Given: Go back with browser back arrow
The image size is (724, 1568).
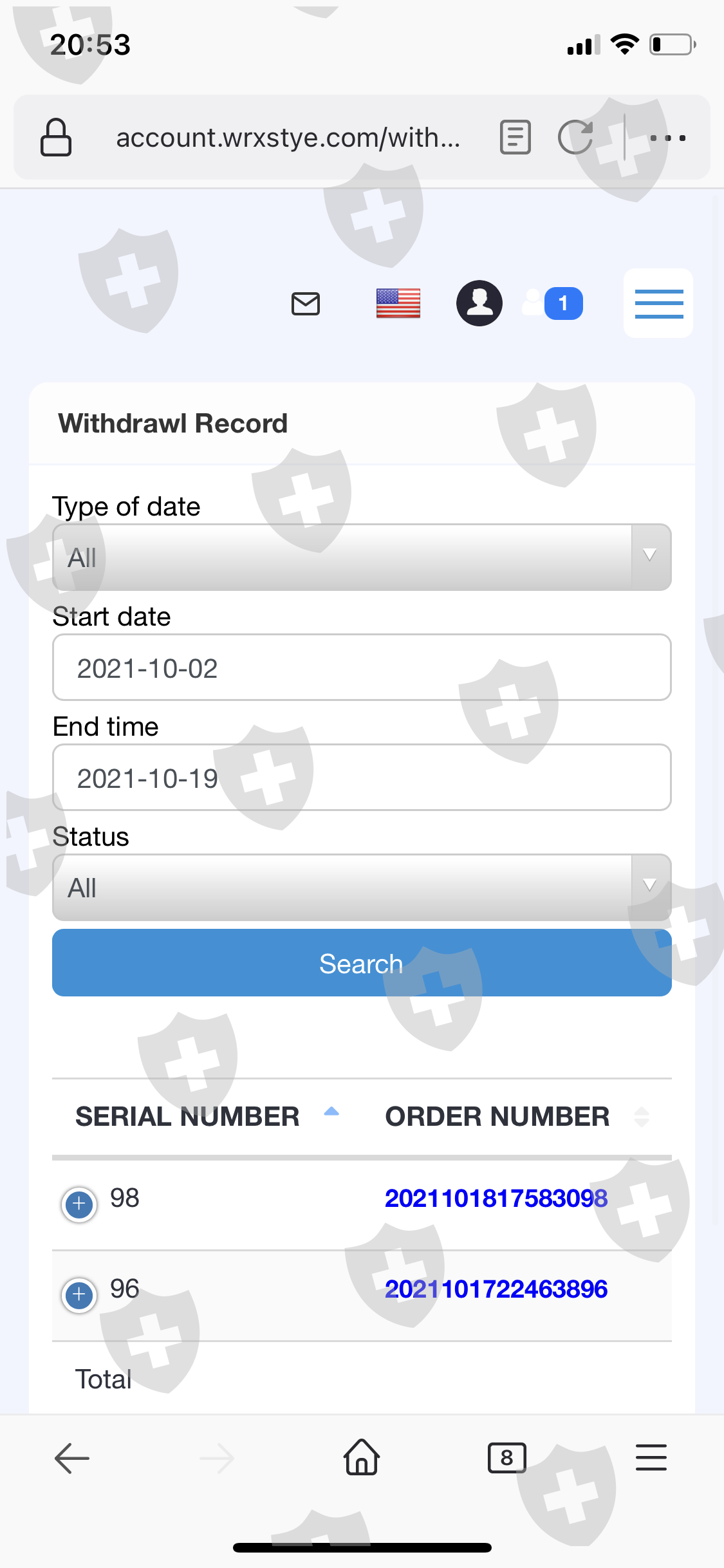Looking at the screenshot, I should 72,1458.
